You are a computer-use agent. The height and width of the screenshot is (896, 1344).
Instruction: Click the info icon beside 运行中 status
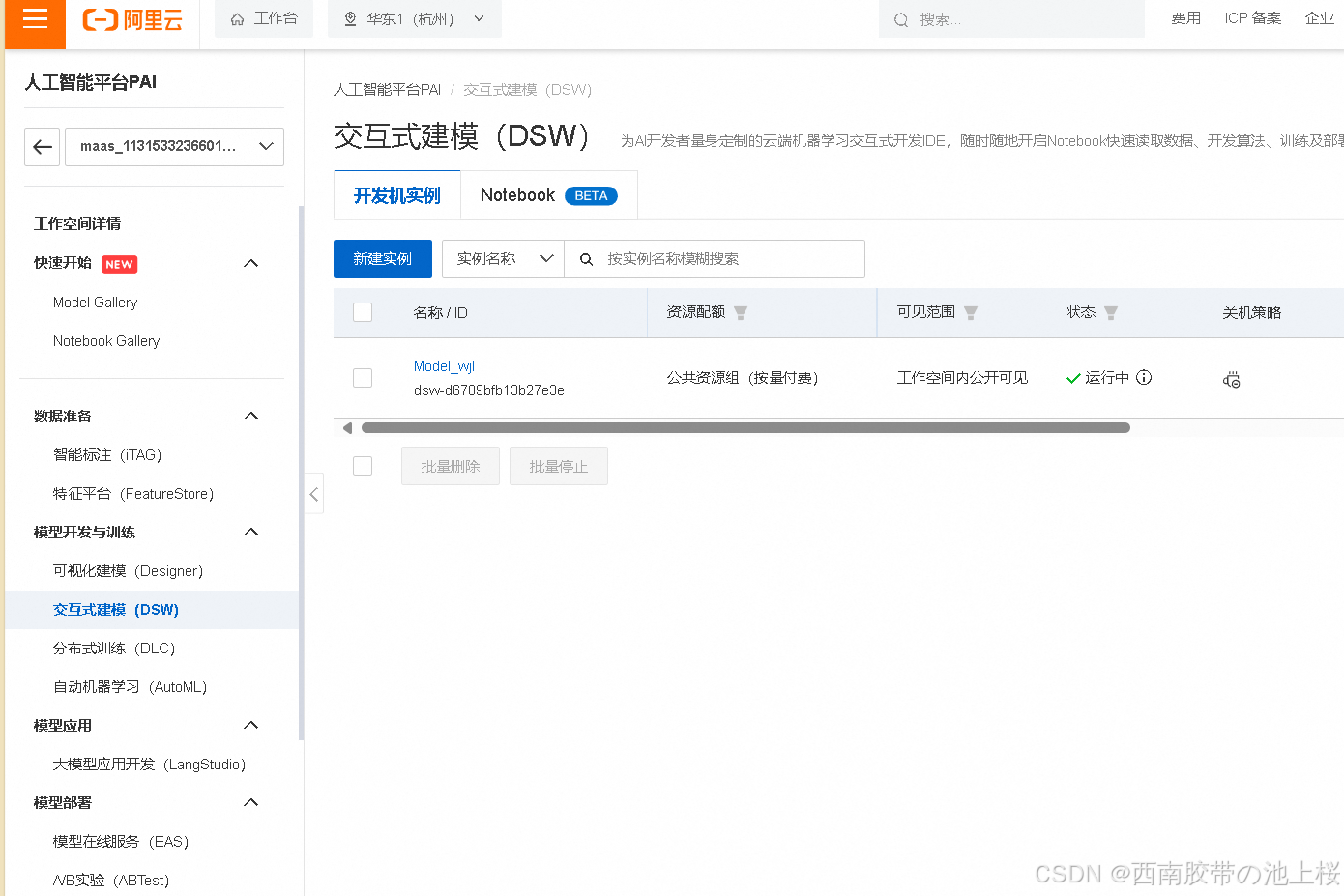tap(1144, 378)
